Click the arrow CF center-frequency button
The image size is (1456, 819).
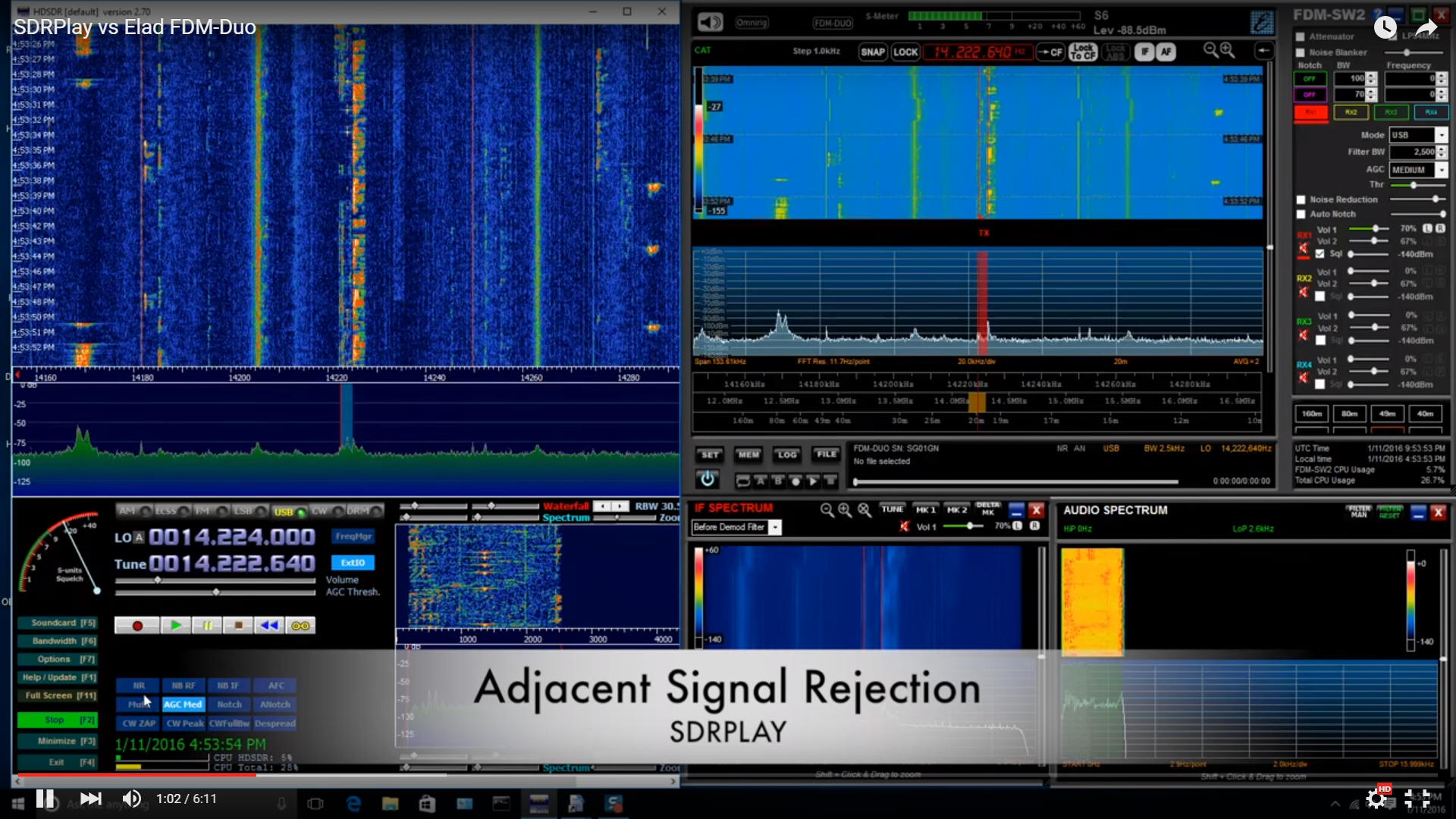click(1050, 52)
